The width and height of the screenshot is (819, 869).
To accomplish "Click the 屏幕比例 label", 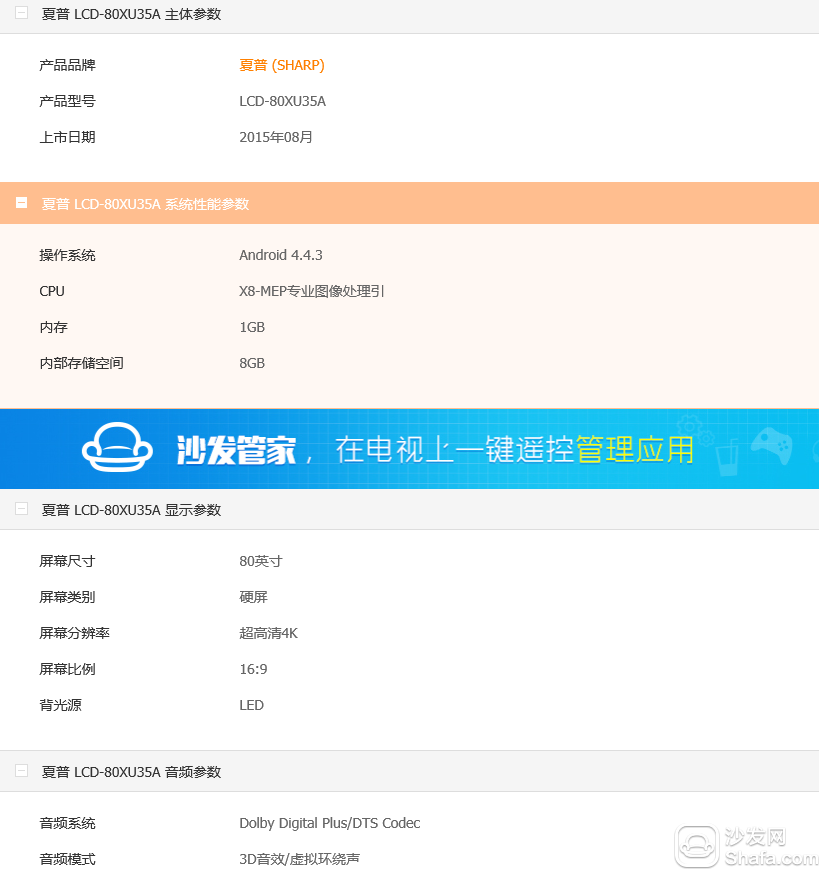I will [x=68, y=669].
